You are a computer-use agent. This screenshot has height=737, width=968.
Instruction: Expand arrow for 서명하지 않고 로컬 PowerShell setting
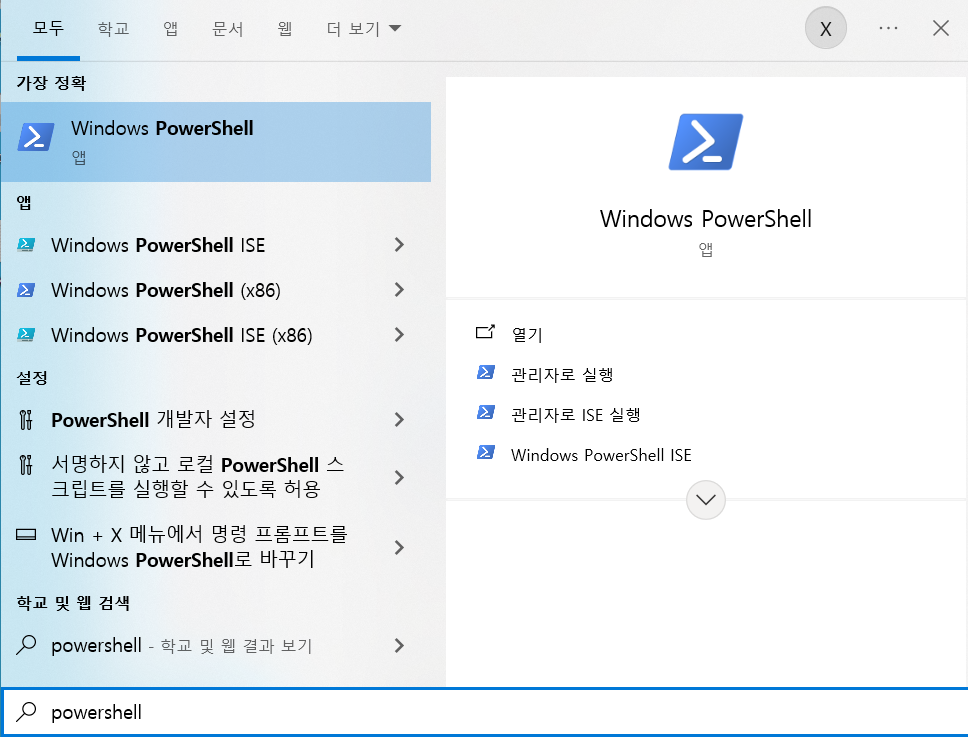coord(399,477)
